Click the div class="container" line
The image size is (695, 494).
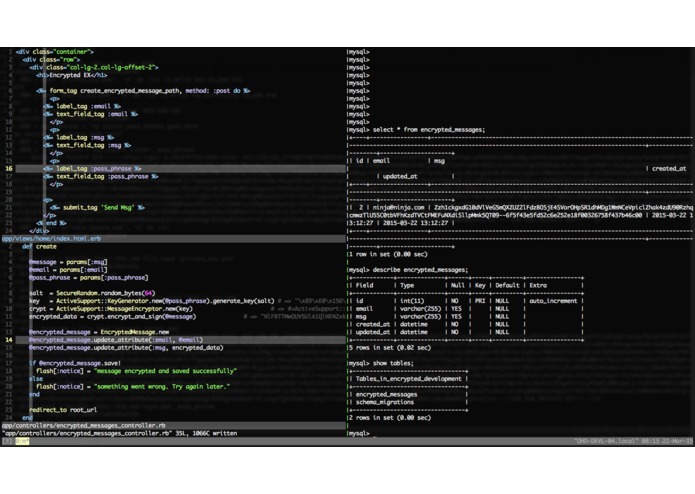pyautogui.click(x=55, y=52)
